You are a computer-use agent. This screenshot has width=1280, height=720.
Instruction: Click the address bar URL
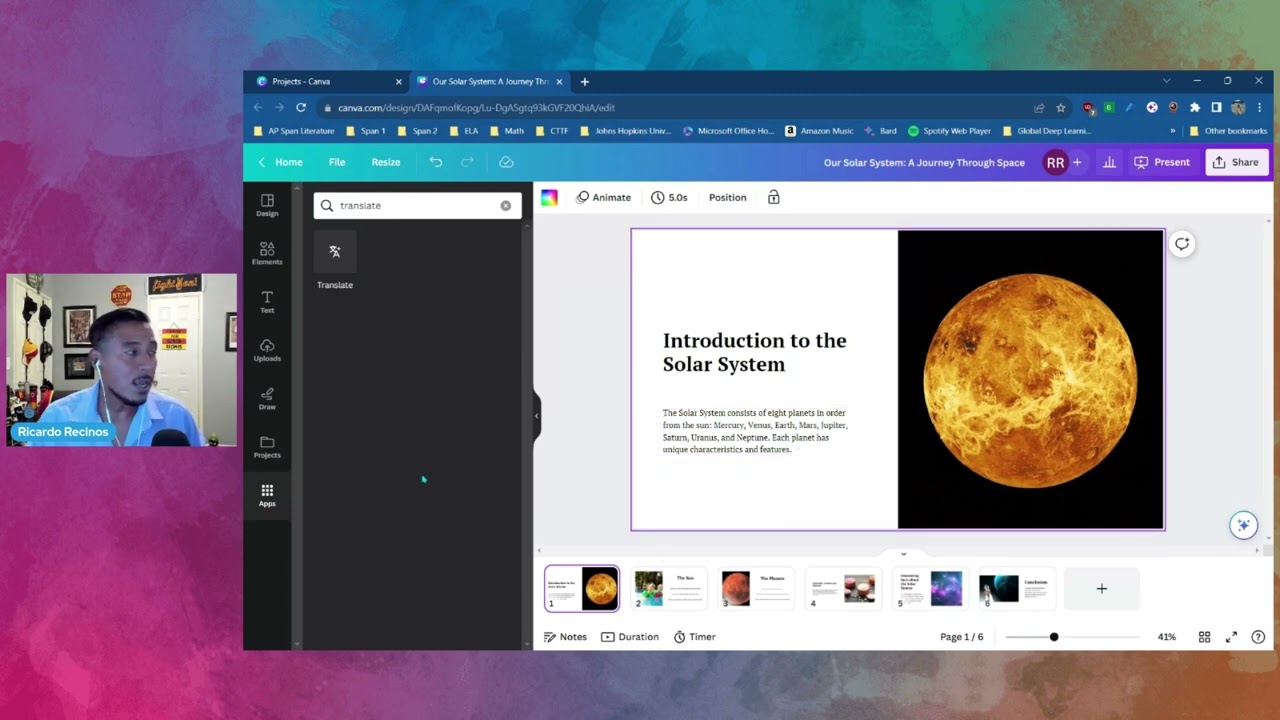click(476, 108)
